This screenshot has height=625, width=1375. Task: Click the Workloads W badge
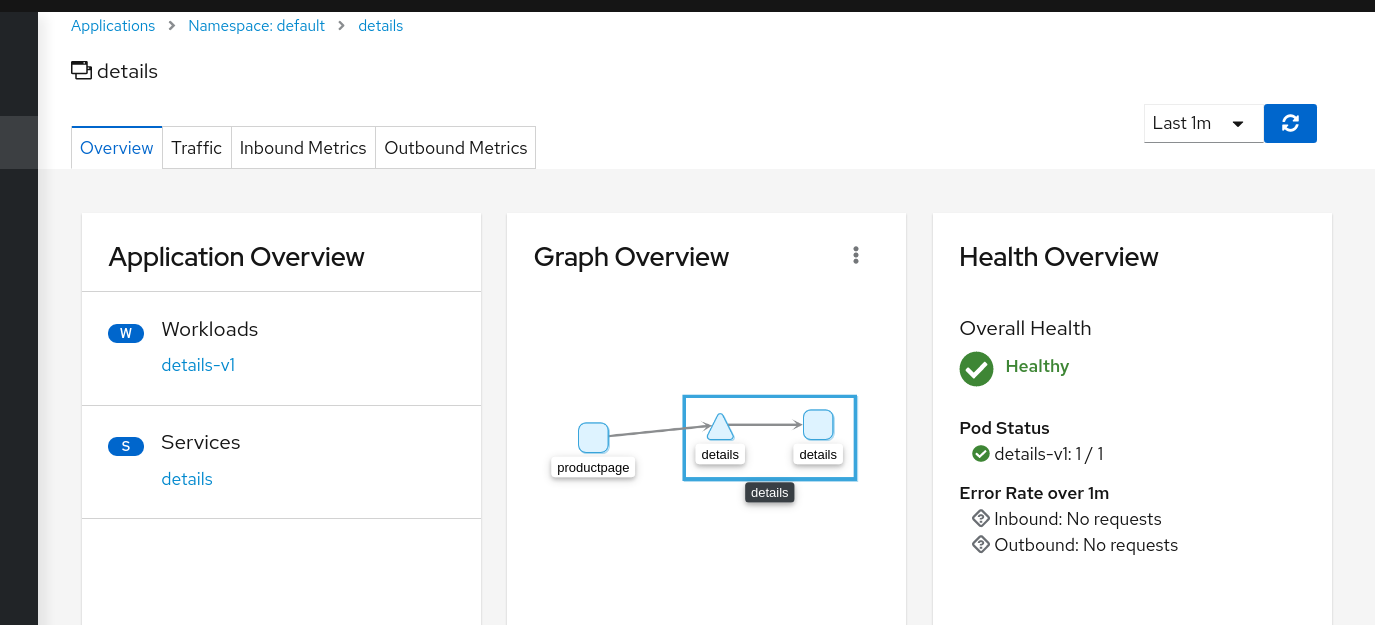tap(126, 333)
